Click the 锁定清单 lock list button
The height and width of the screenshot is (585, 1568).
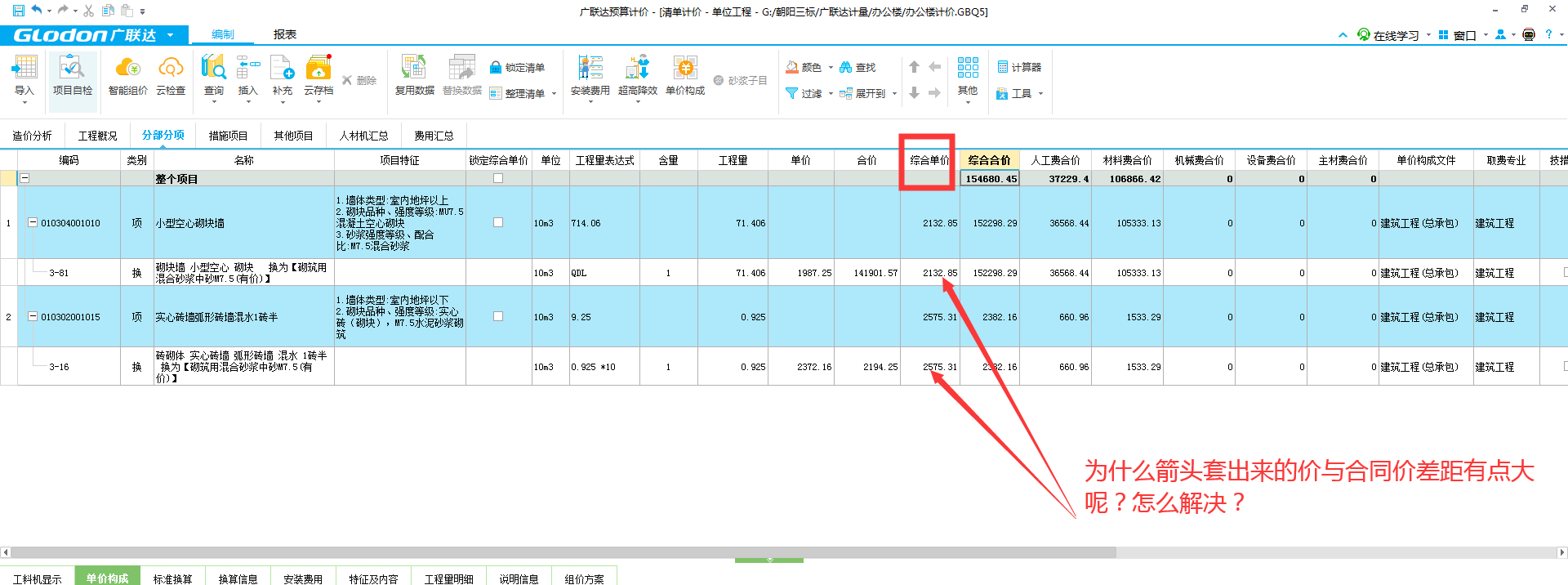[517, 67]
